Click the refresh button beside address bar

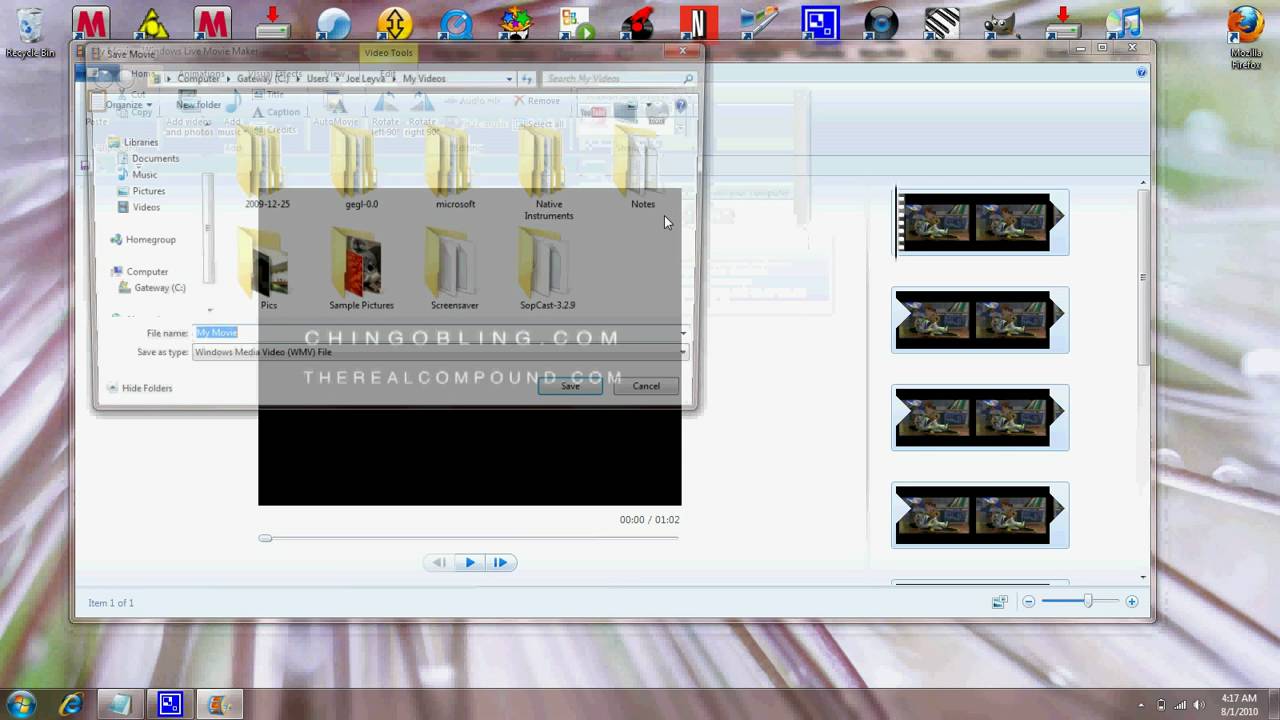coord(527,78)
